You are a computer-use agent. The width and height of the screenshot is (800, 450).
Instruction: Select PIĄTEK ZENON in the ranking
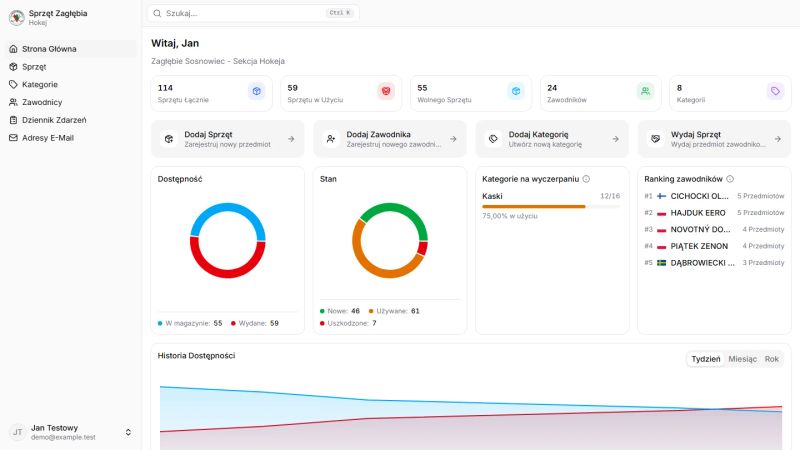click(714, 246)
